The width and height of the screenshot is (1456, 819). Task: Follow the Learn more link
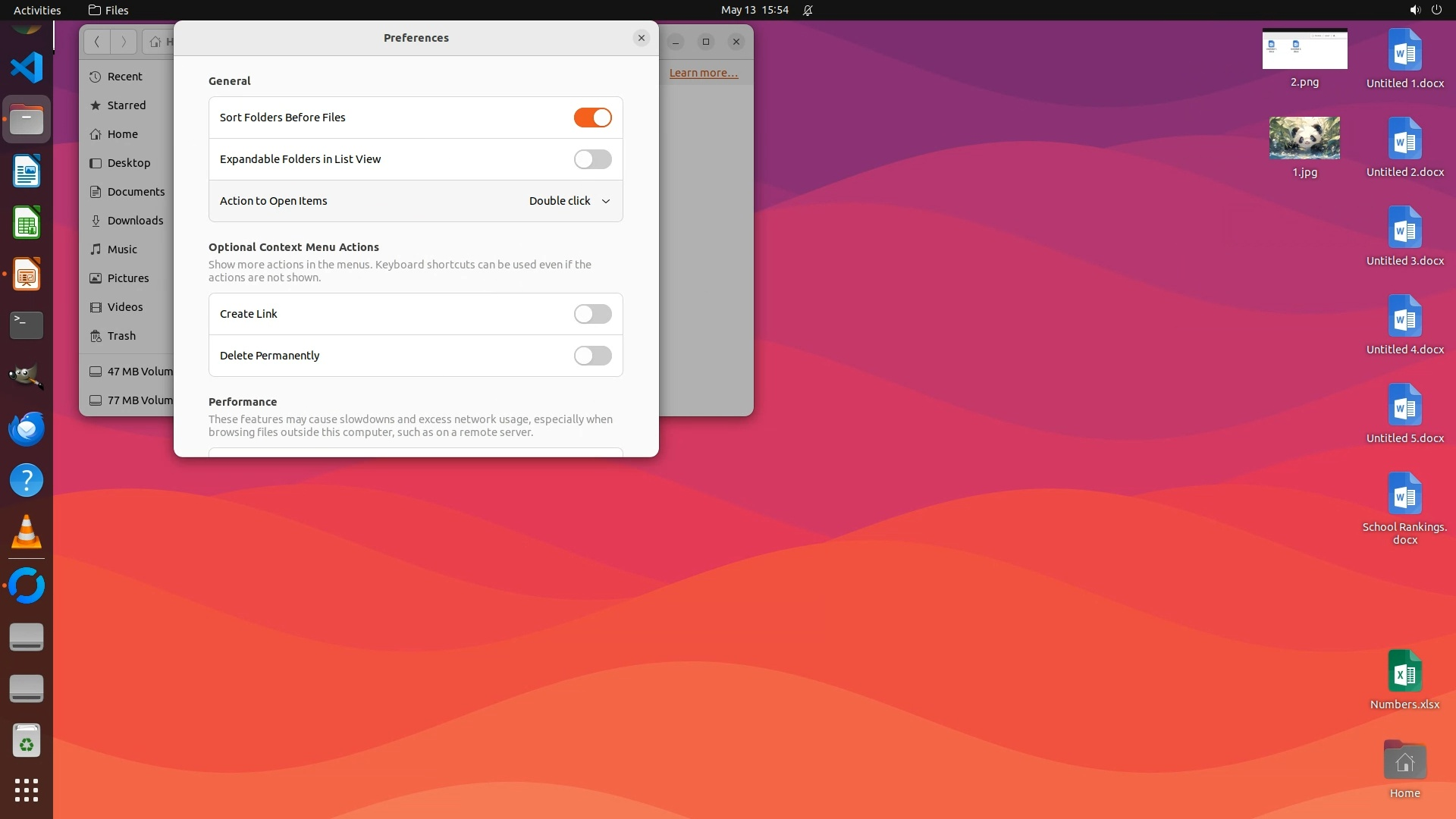click(703, 73)
